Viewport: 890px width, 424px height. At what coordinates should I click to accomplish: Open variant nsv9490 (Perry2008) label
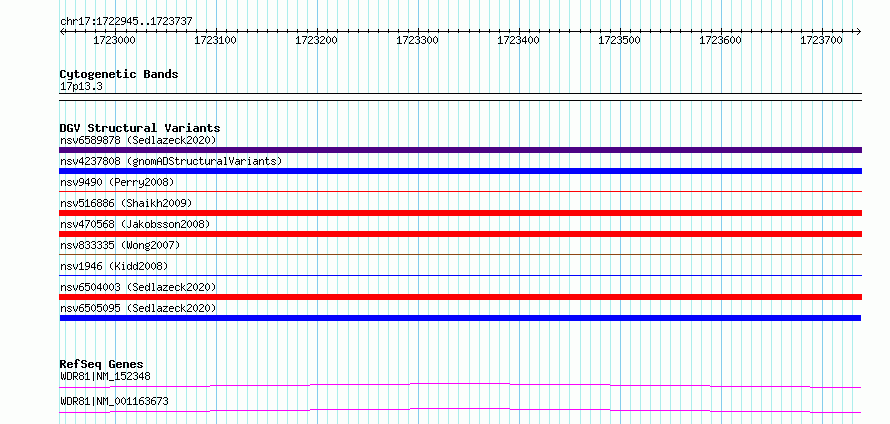click(117, 182)
